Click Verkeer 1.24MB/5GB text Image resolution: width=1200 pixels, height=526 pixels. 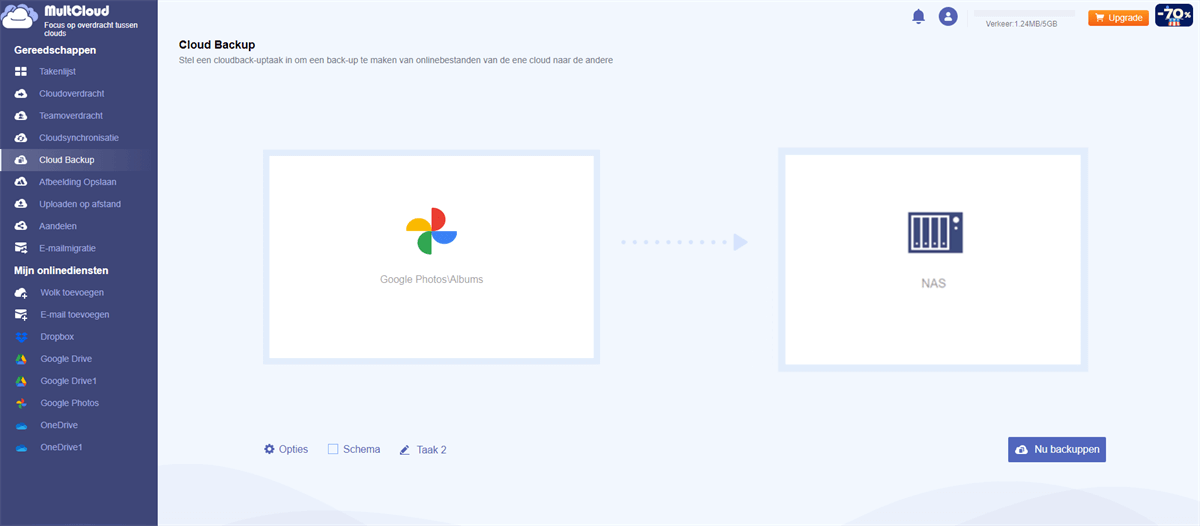coord(1021,24)
